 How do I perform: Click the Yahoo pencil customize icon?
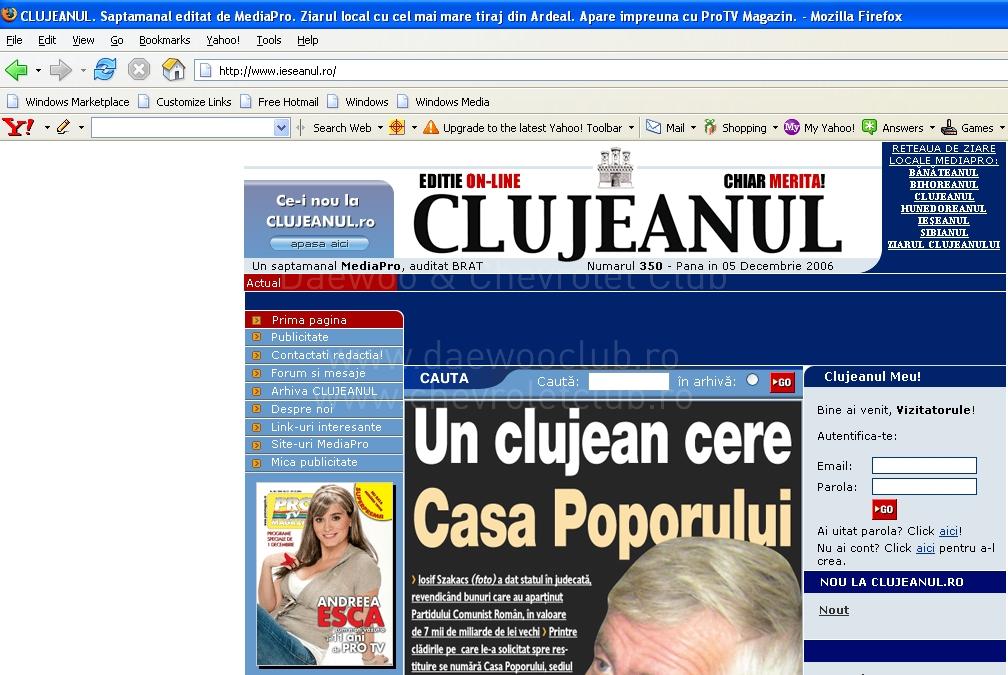tap(63, 127)
